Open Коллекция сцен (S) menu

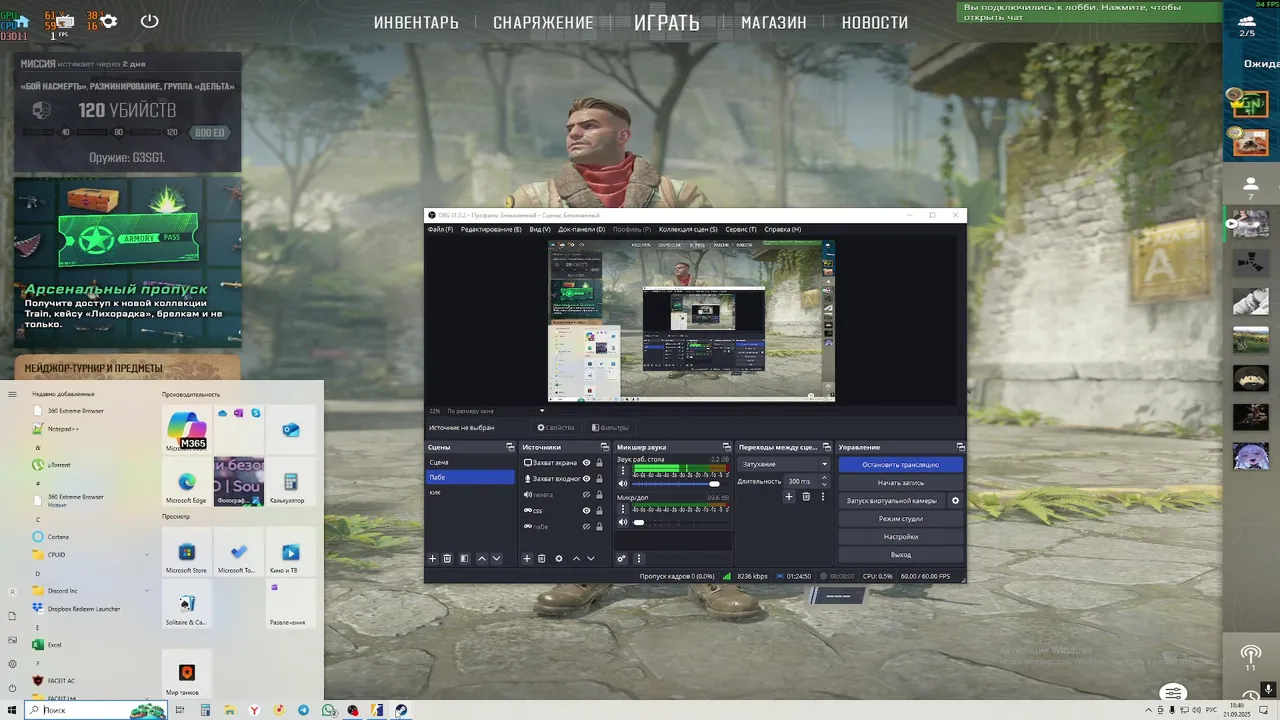(x=688, y=229)
